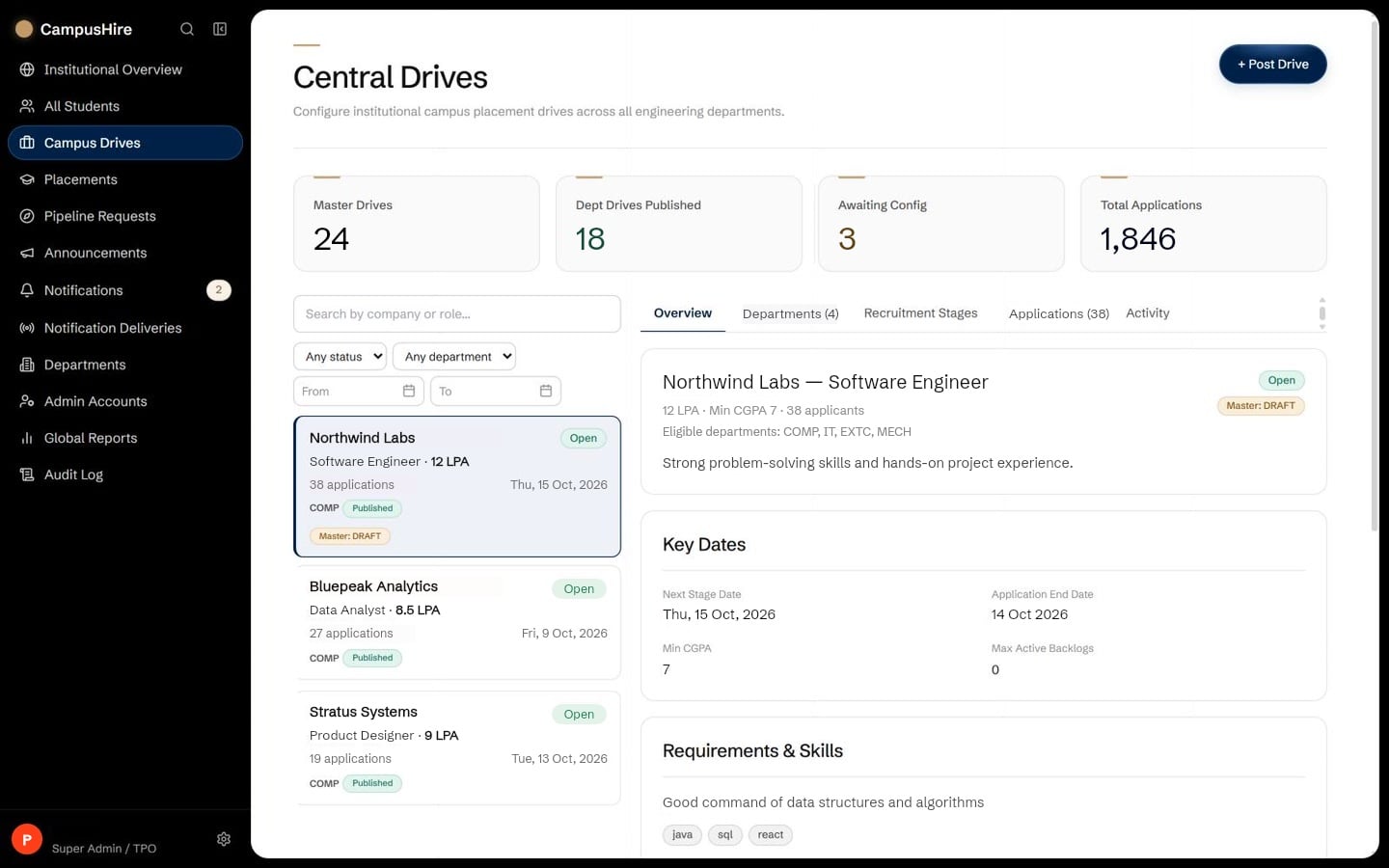Open calendar picker in To date field
Image resolution: width=1389 pixels, height=868 pixels.
pos(546,391)
